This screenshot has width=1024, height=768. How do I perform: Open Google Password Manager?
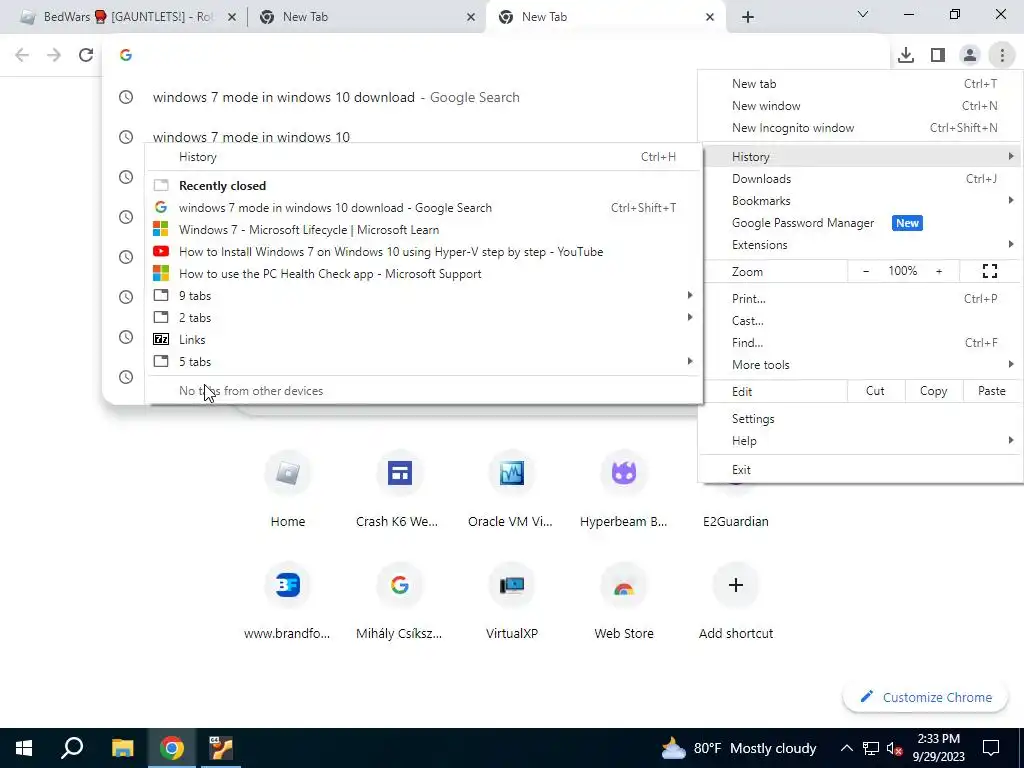[861, 223]
